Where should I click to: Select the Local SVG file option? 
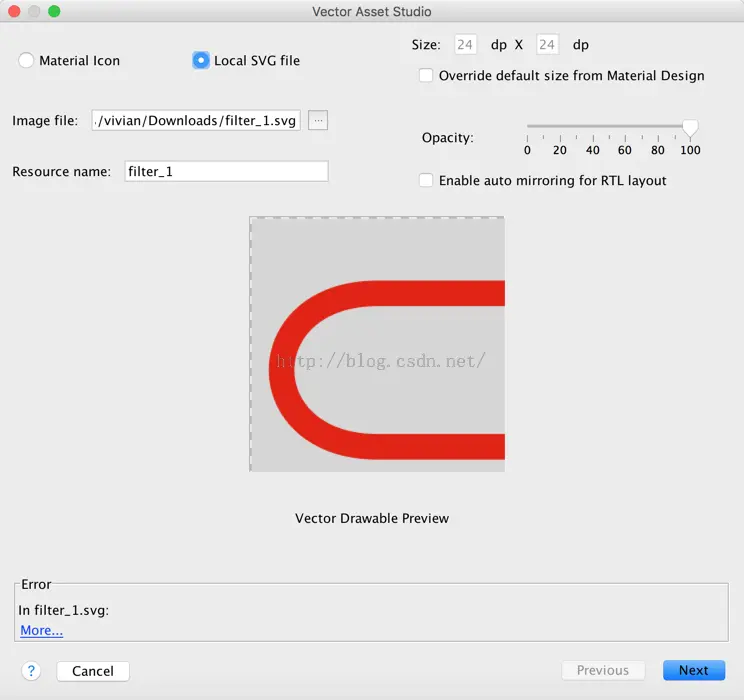point(201,60)
